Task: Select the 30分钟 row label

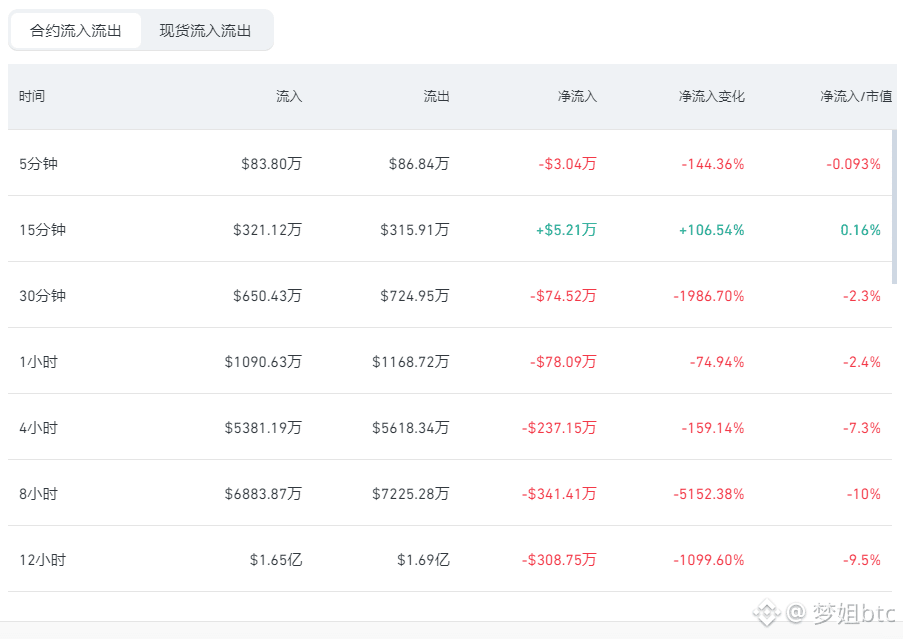Action: (x=43, y=296)
